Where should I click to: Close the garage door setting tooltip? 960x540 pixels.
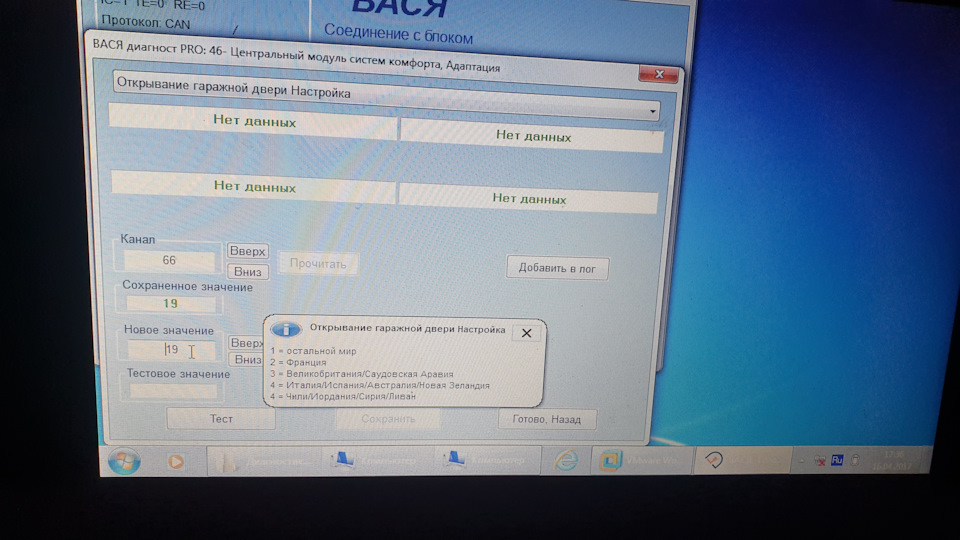[x=527, y=333]
